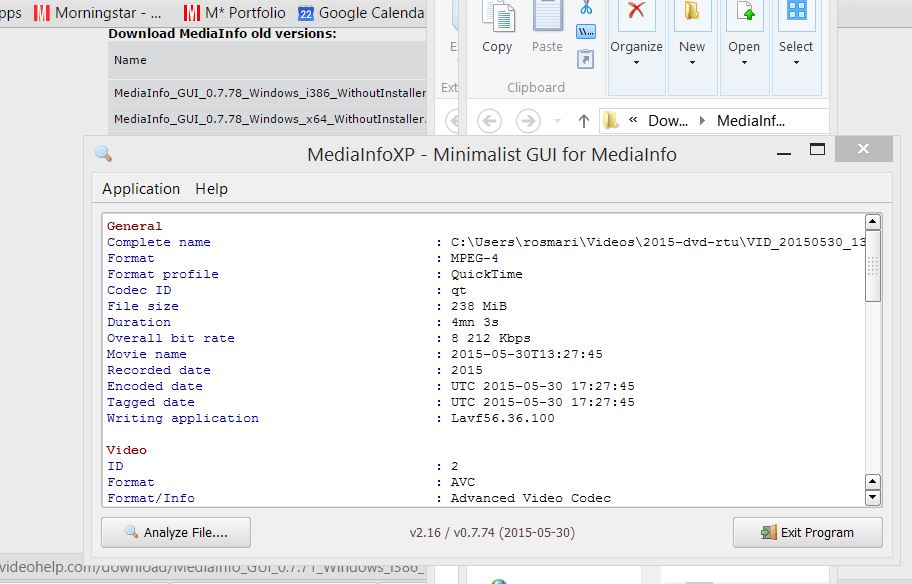
Task: Click the '4mn 3s' duration value
Action: pos(475,322)
